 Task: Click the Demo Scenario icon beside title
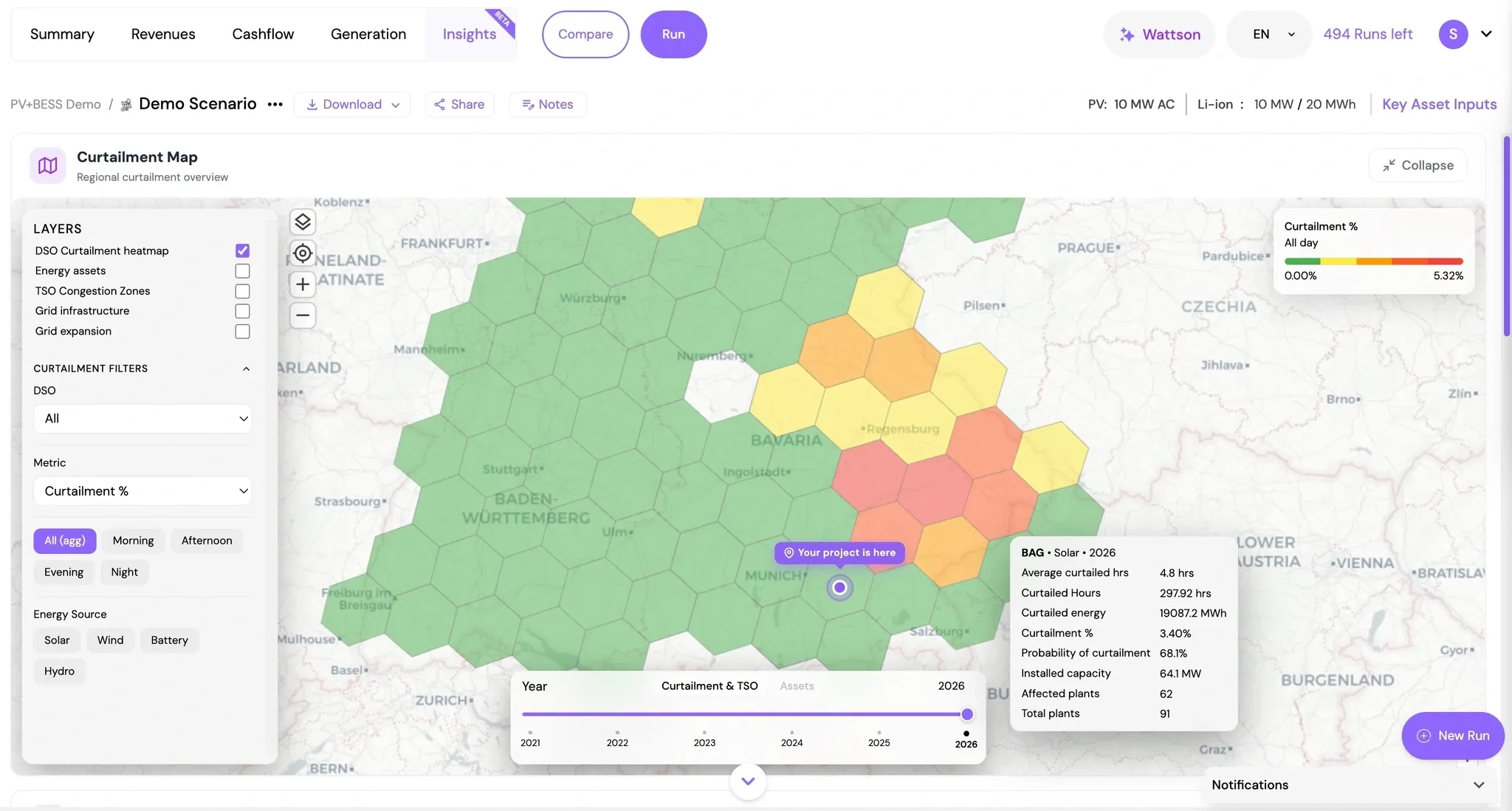(126, 105)
